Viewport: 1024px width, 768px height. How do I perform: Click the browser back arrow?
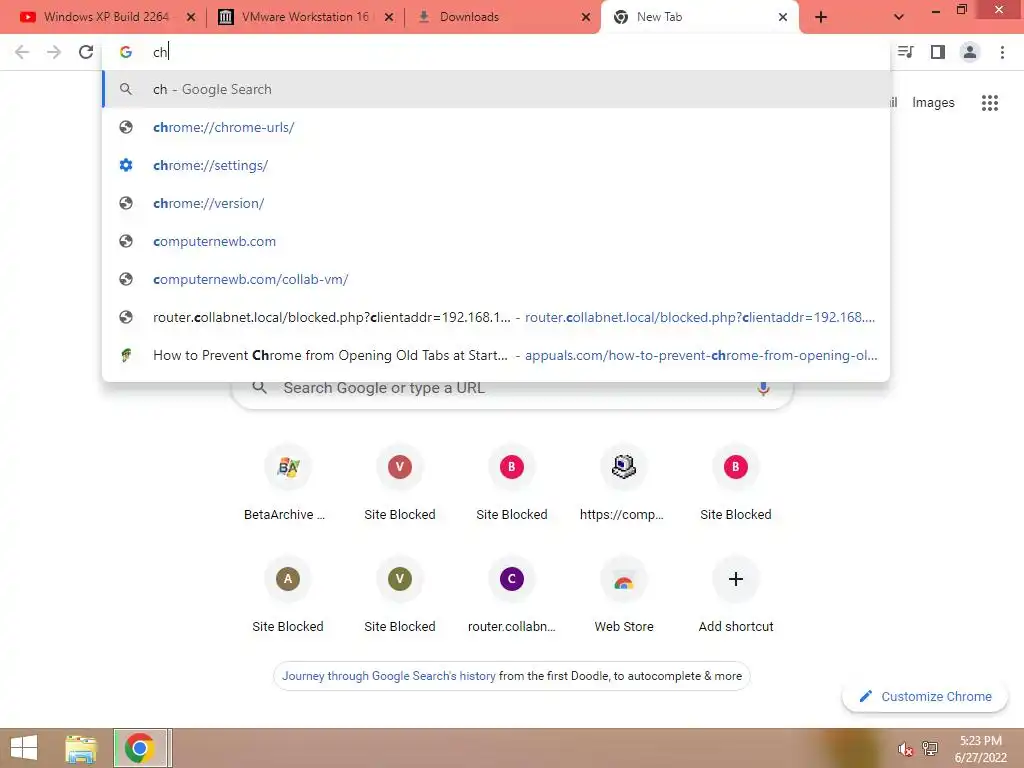(x=22, y=52)
